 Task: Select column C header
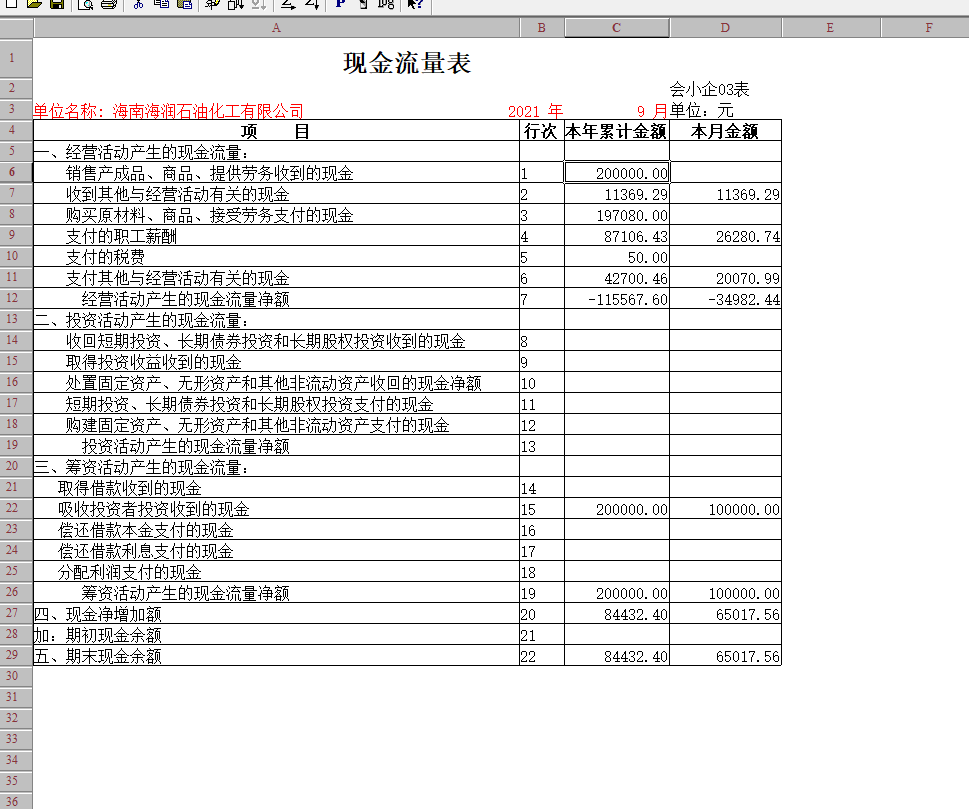[617, 28]
